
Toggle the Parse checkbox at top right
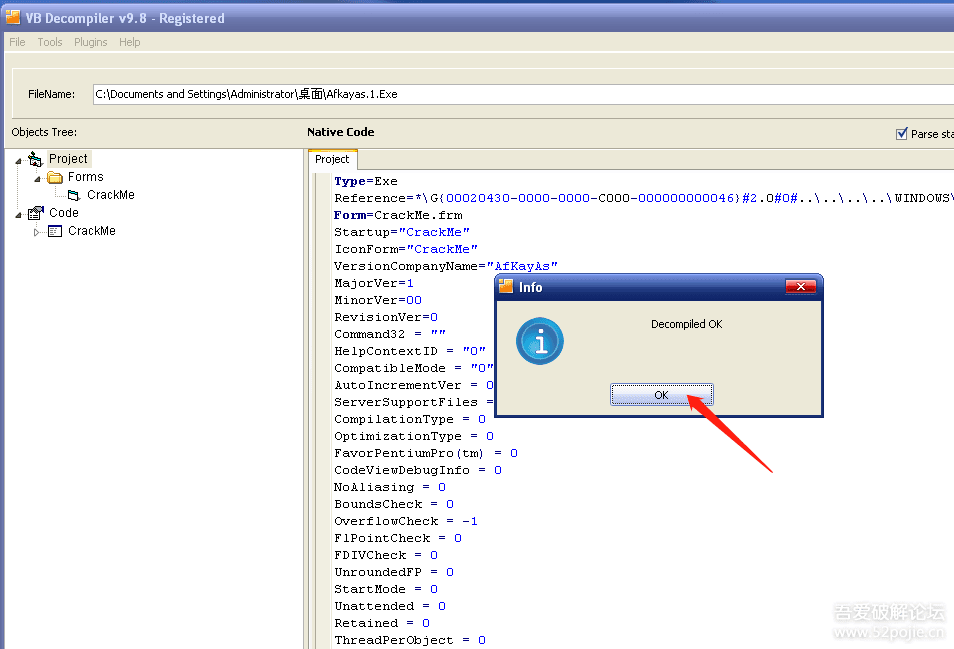(x=901, y=134)
